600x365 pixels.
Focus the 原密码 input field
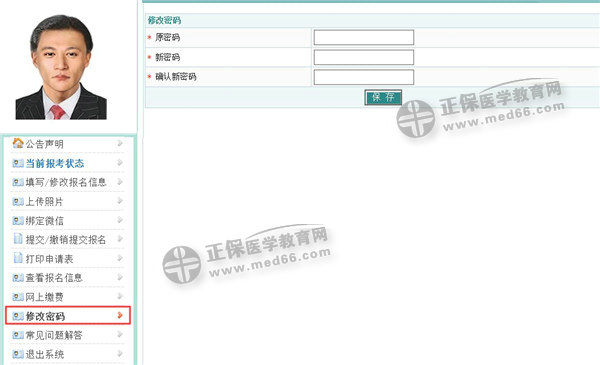point(364,37)
